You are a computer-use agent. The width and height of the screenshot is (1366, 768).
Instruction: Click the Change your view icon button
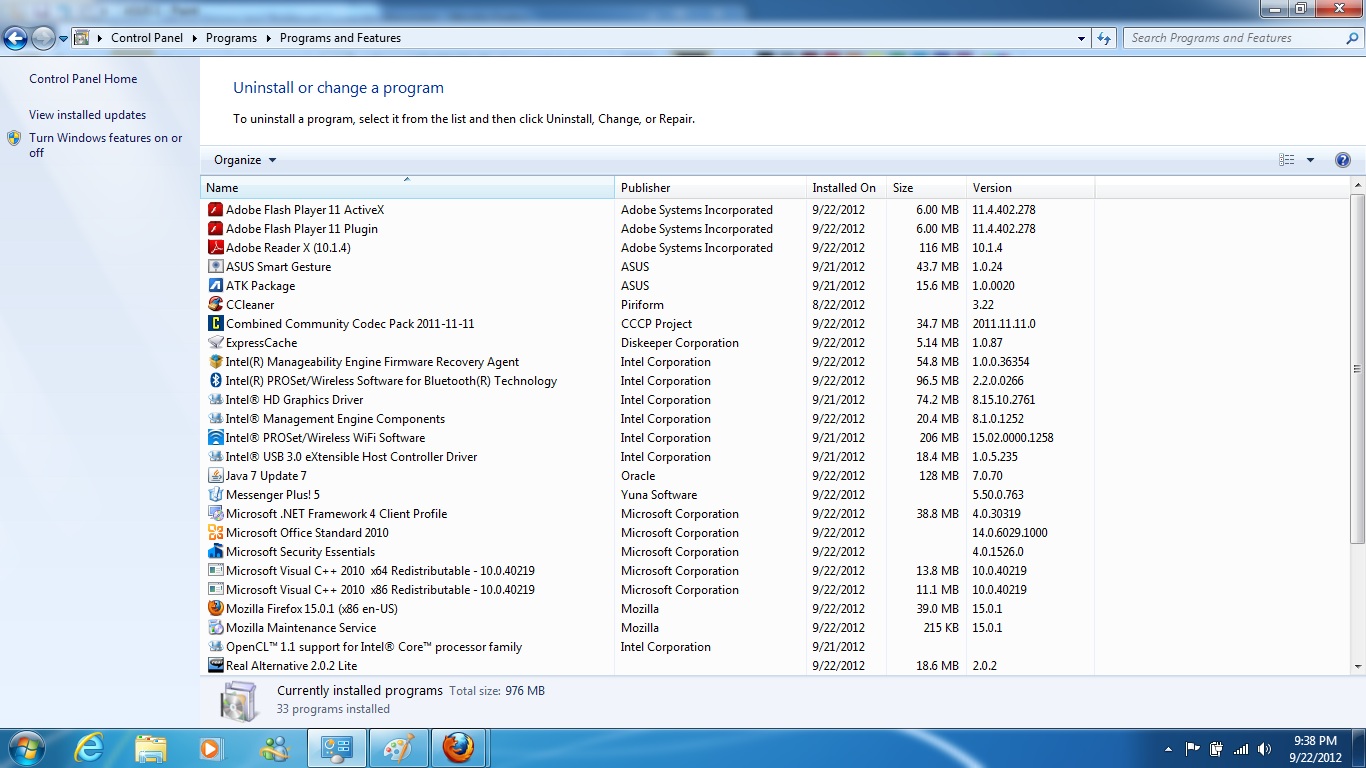click(x=1287, y=160)
